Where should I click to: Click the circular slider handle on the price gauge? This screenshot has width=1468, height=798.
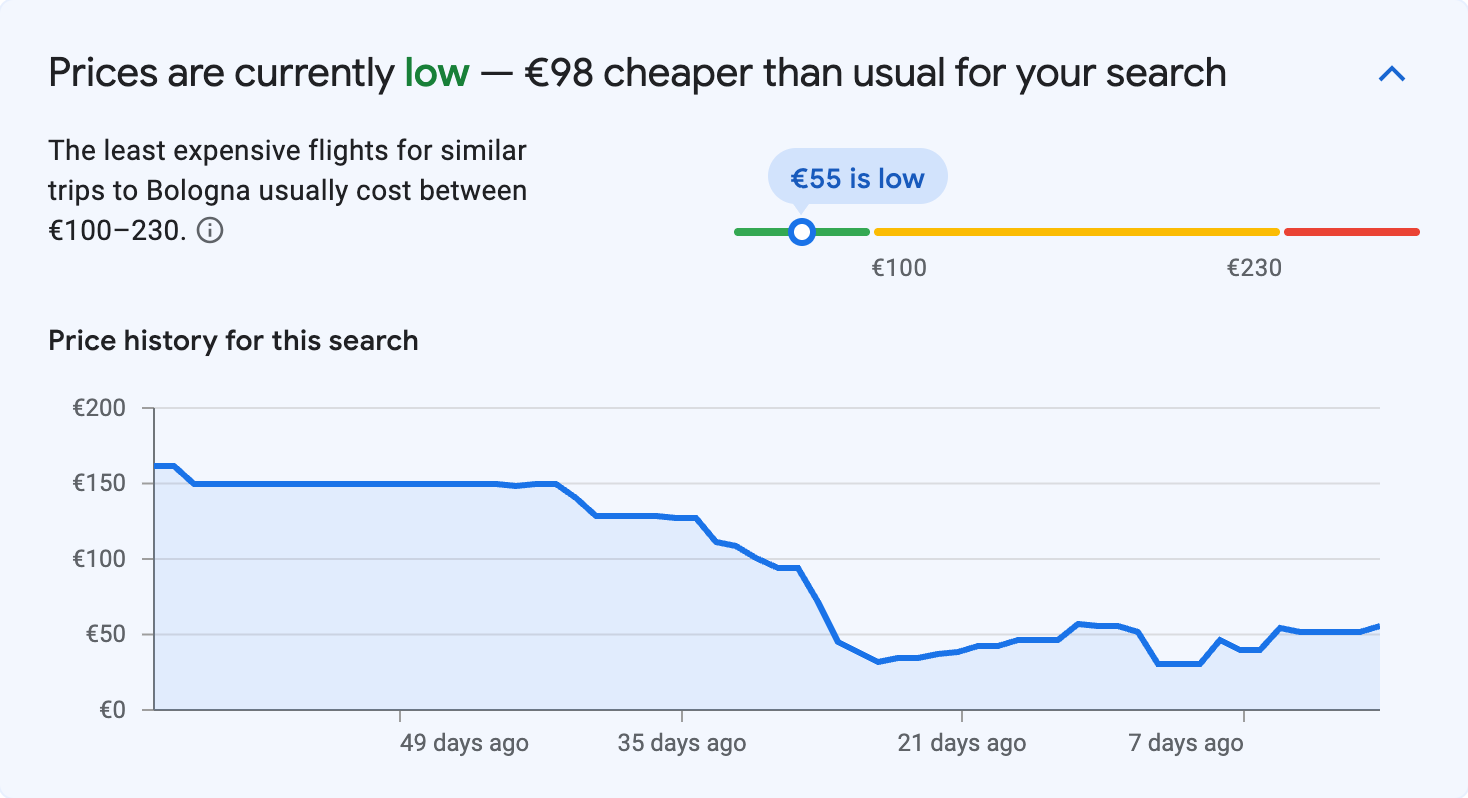pos(802,231)
